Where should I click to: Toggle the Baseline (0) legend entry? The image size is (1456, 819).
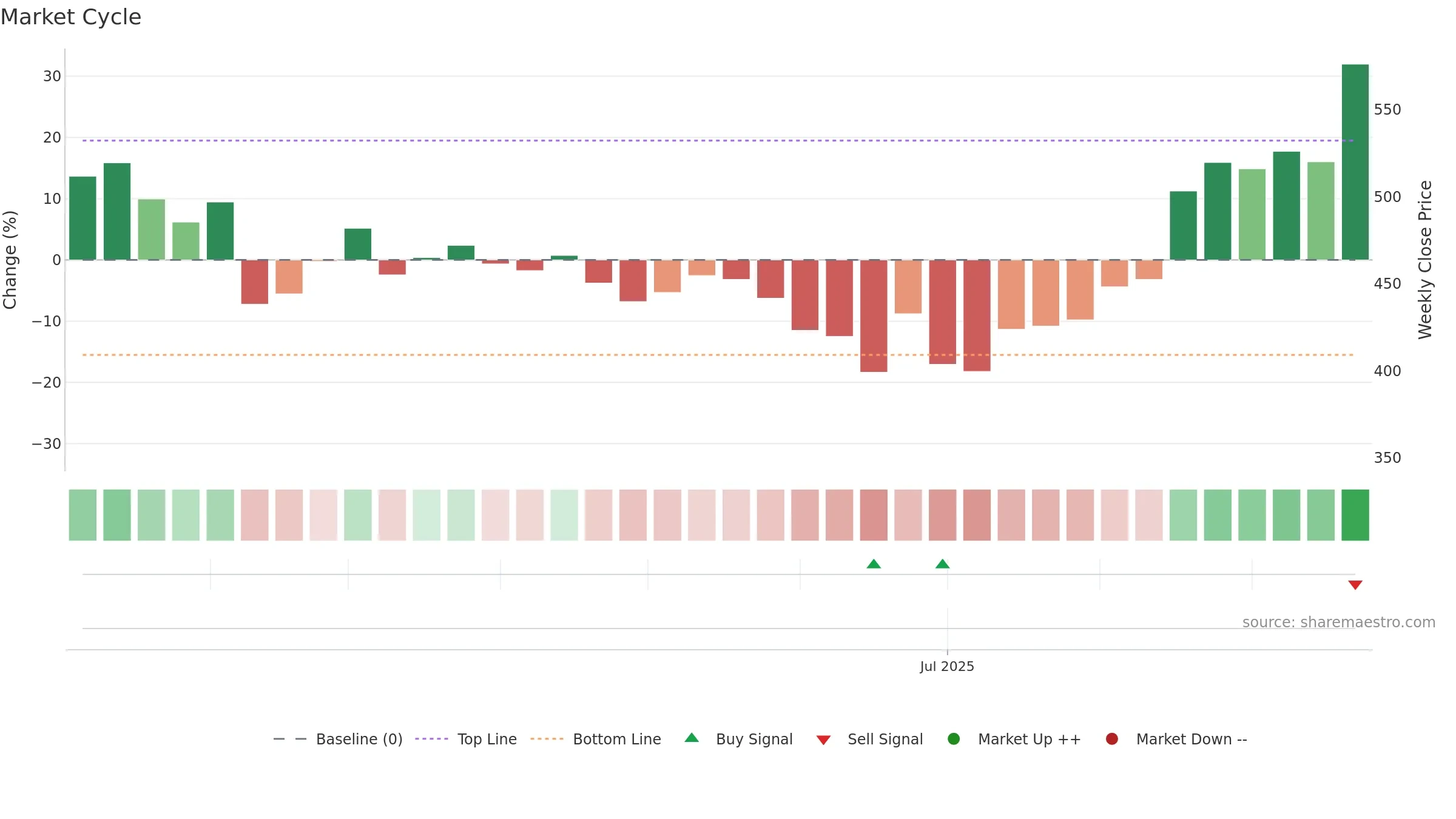click(x=338, y=739)
